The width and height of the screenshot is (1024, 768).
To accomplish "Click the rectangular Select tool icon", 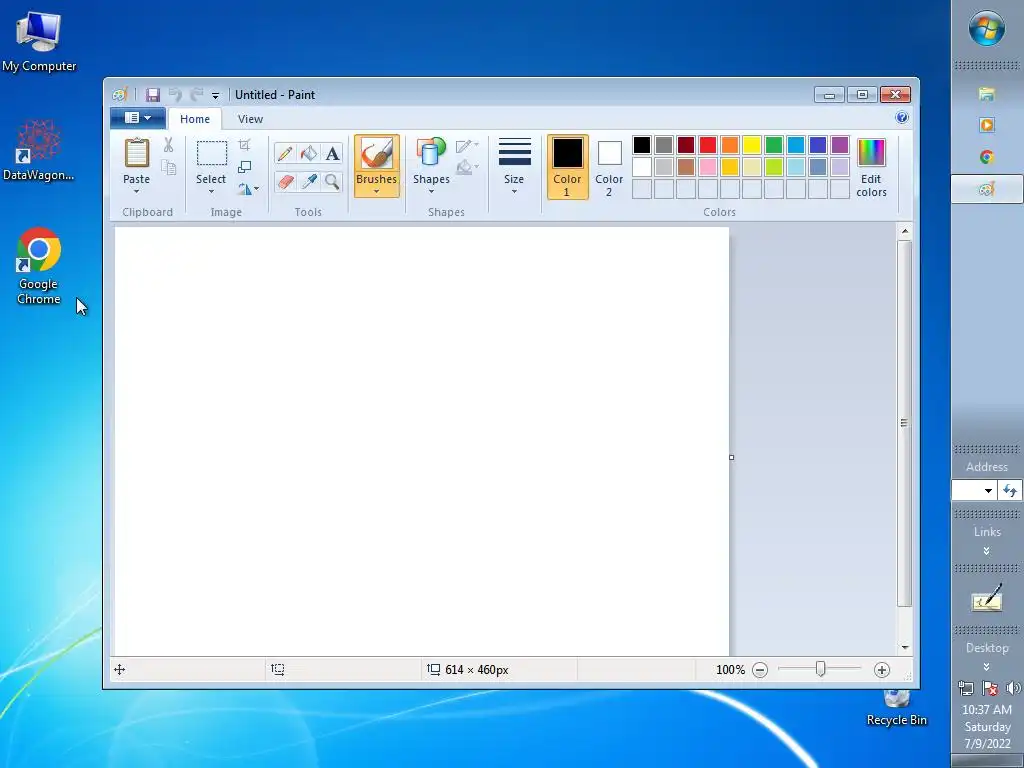I will point(212,153).
